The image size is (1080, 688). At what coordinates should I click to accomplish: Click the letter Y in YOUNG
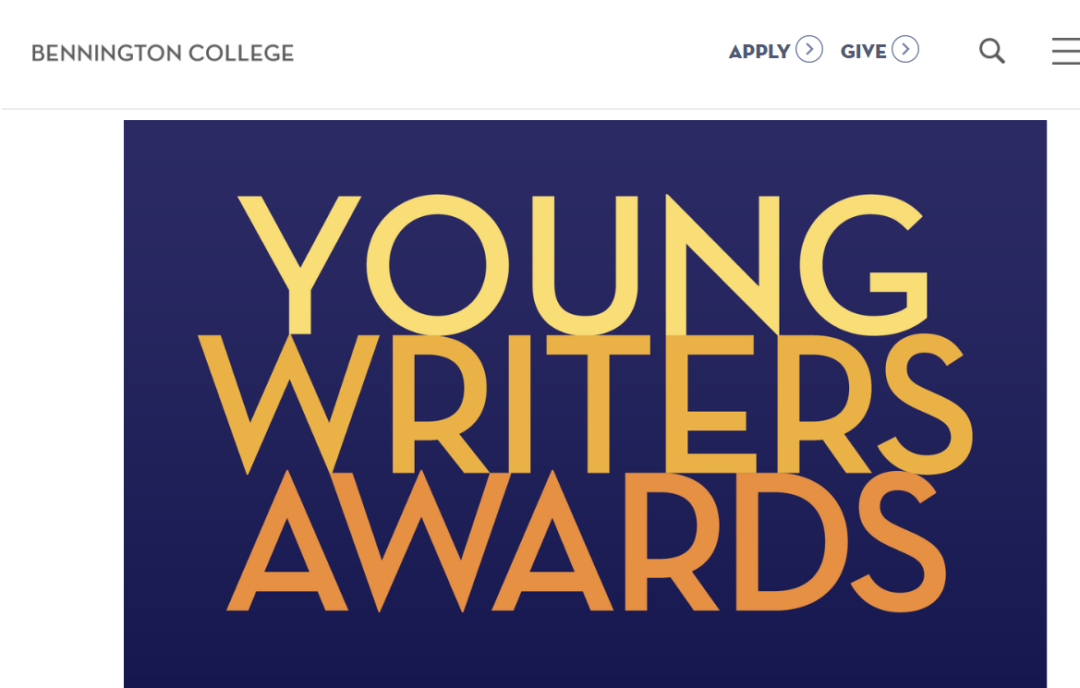299,265
